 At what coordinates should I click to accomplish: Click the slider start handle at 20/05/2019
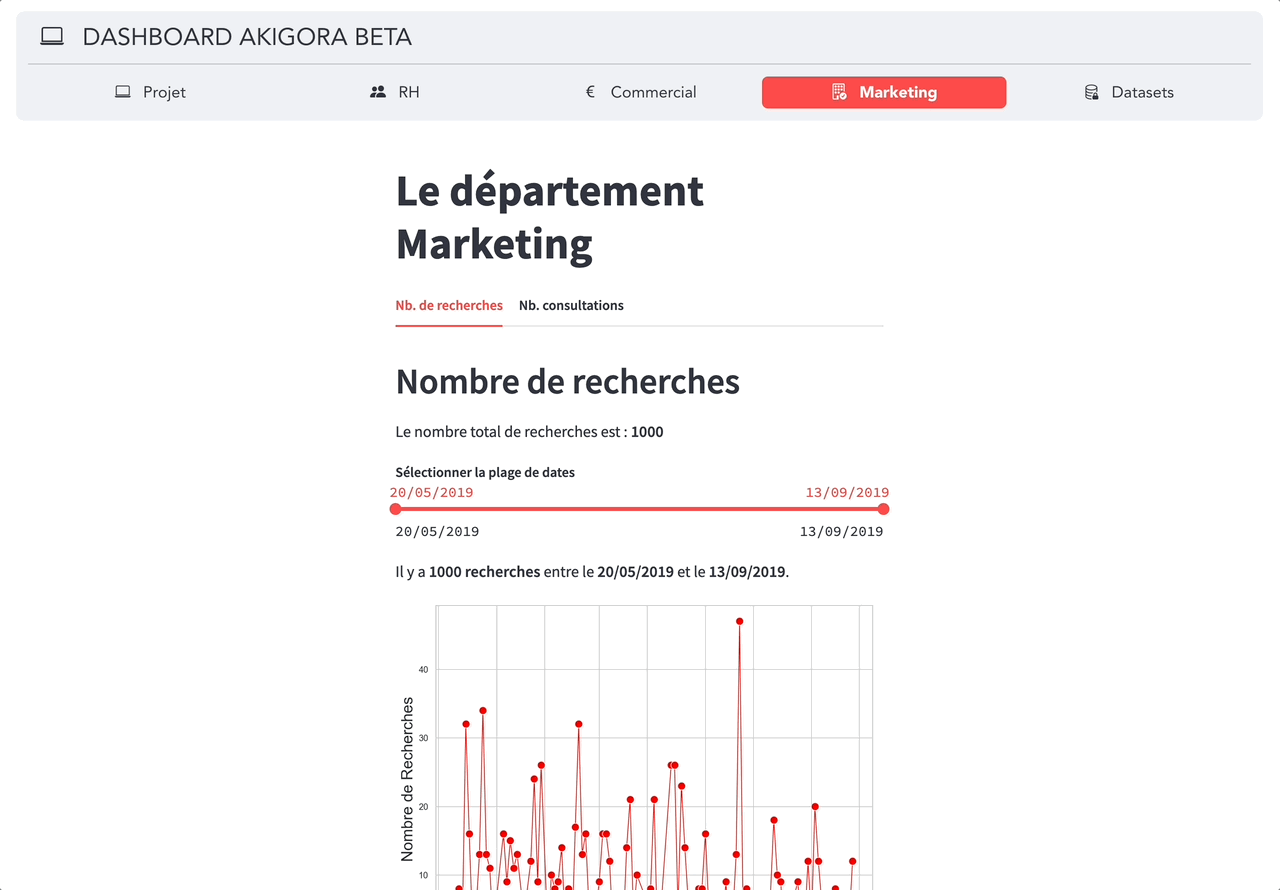pyautogui.click(x=396, y=509)
